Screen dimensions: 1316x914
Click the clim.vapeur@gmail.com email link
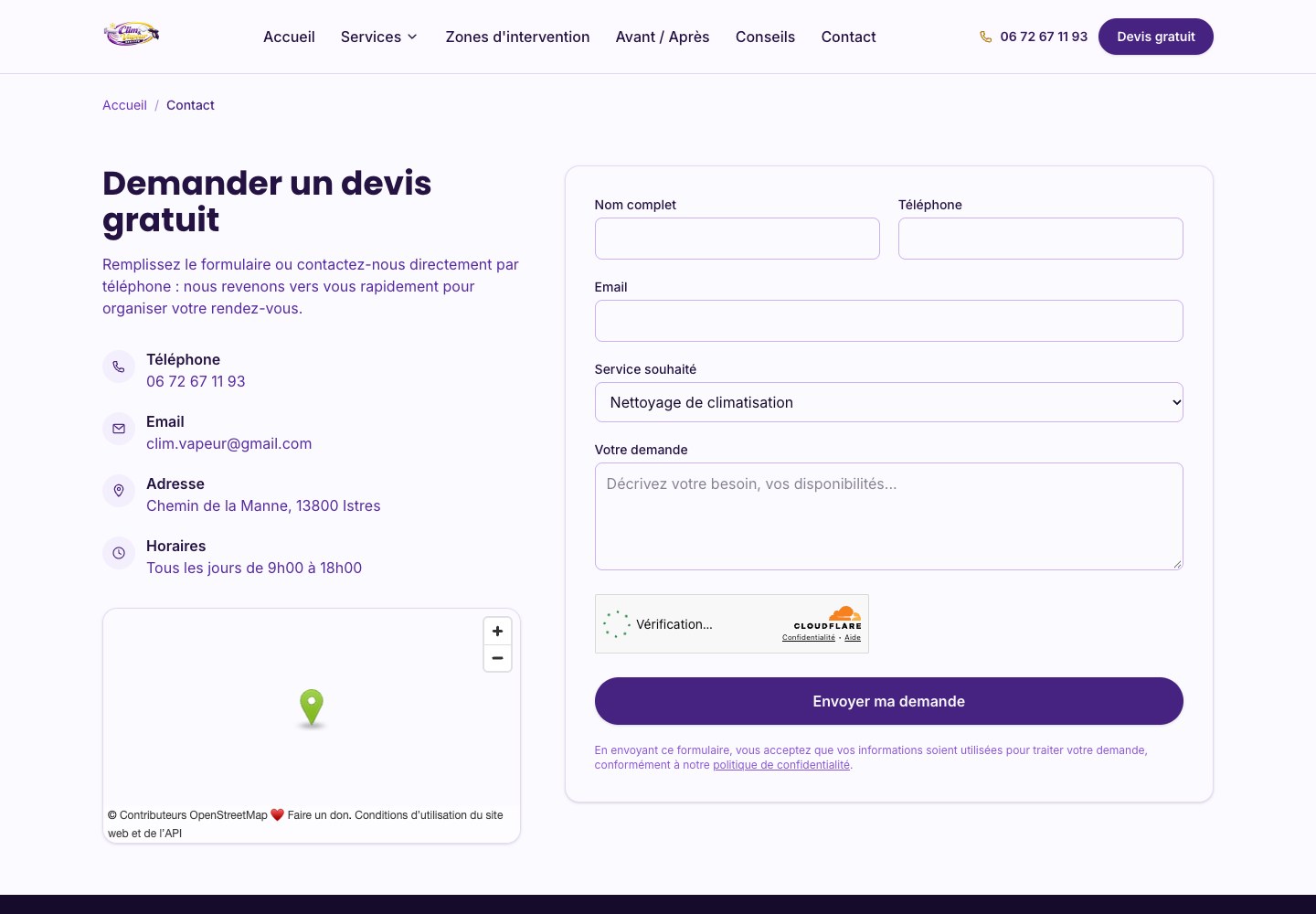(229, 443)
